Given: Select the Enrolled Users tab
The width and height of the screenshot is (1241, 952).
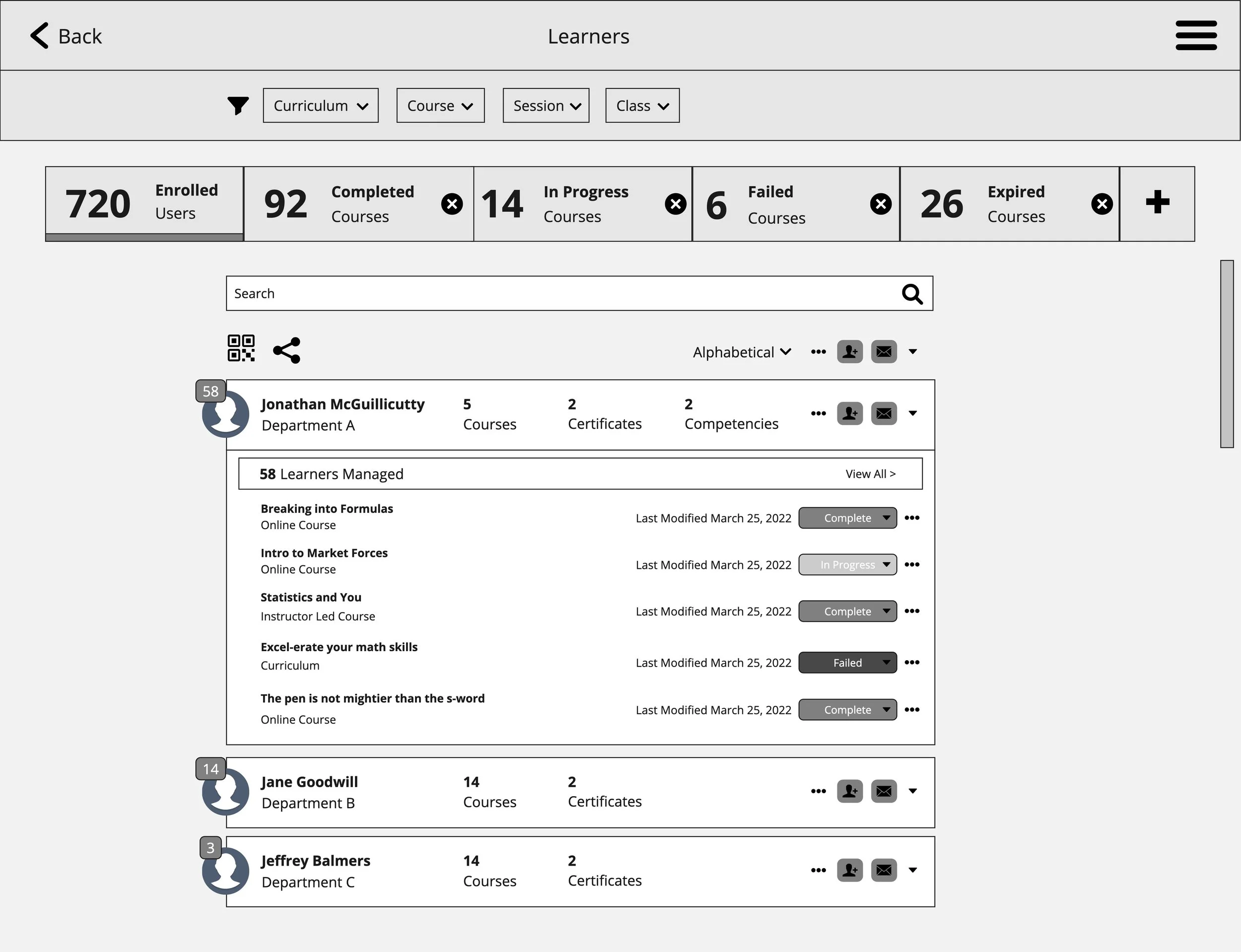Looking at the screenshot, I should point(144,203).
